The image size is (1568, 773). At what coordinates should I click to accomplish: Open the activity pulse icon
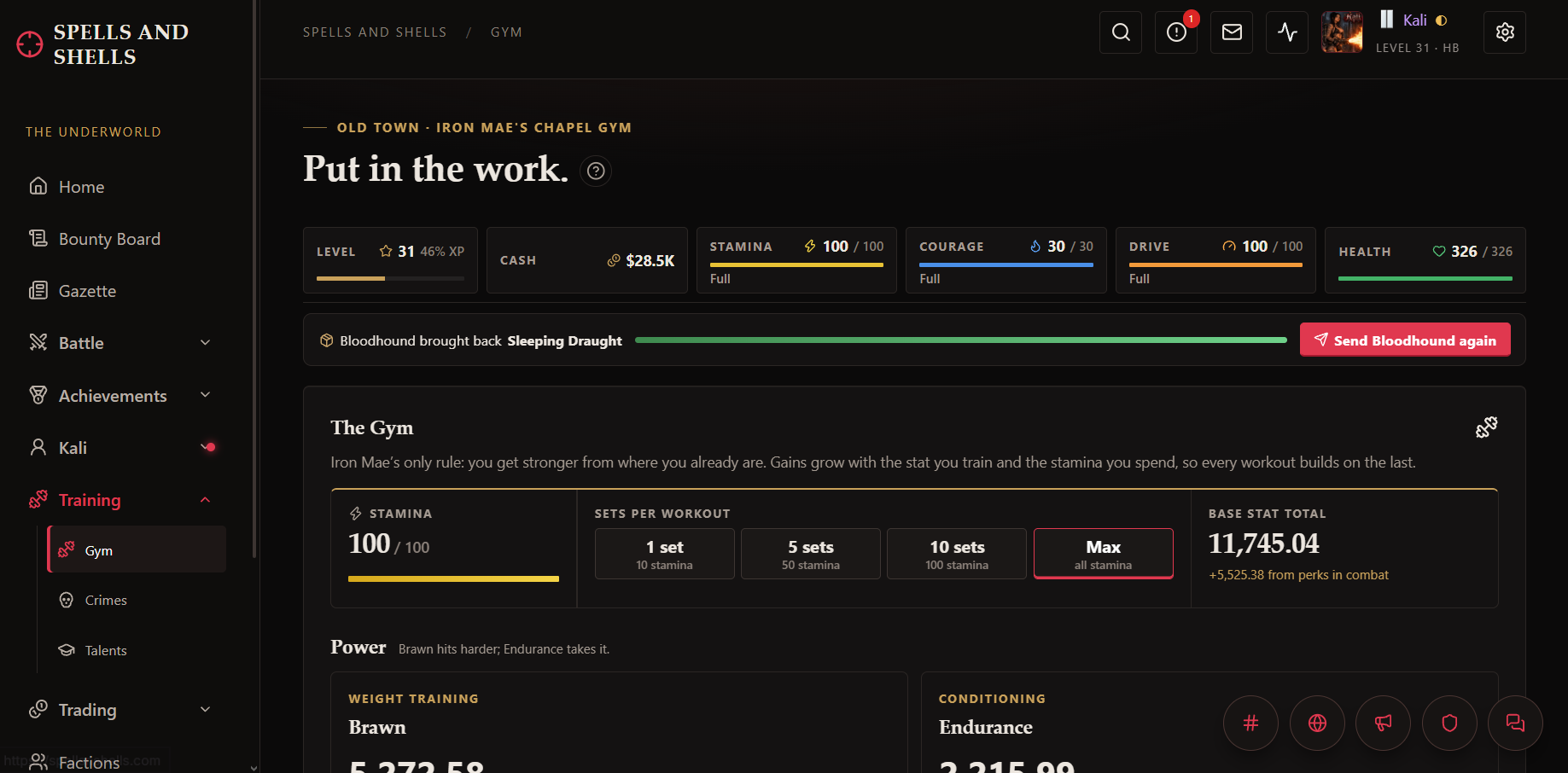[1287, 32]
